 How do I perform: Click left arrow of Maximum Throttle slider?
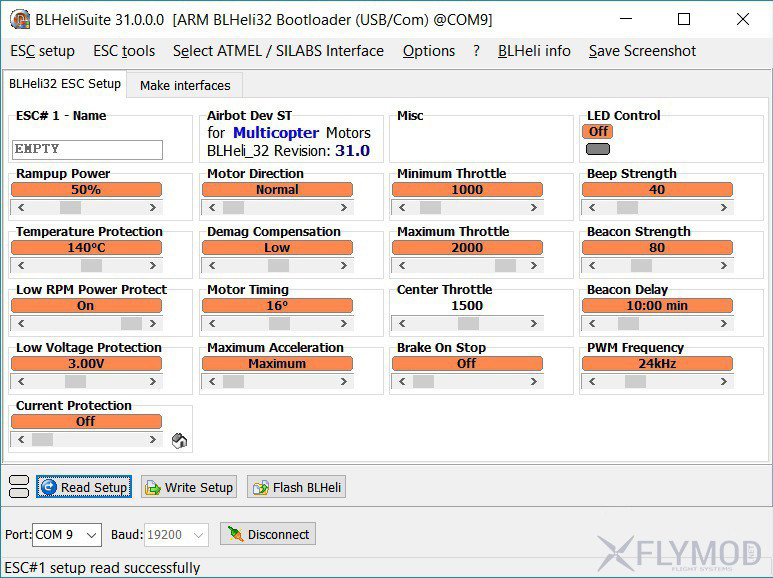coord(402,265)
